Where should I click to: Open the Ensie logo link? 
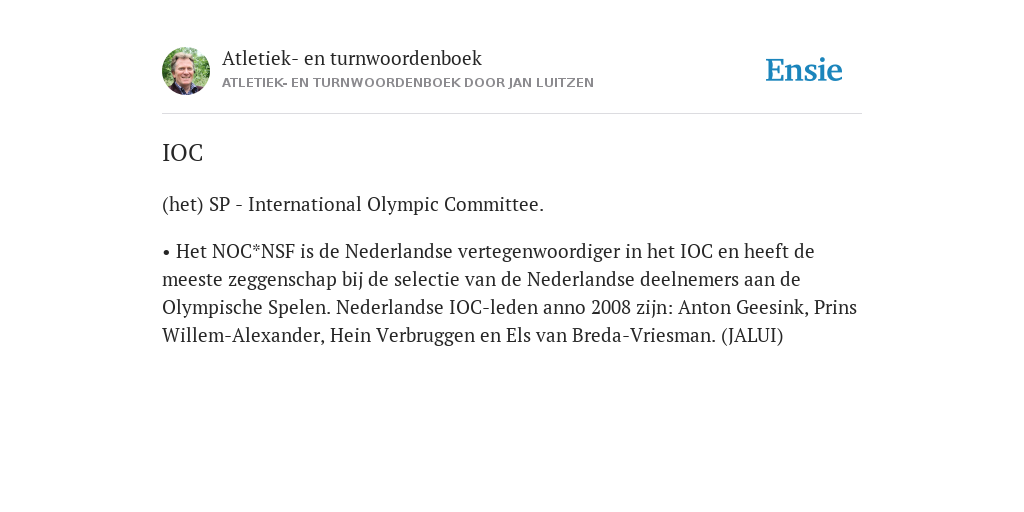pyautogui.click(x=804, y=70)
